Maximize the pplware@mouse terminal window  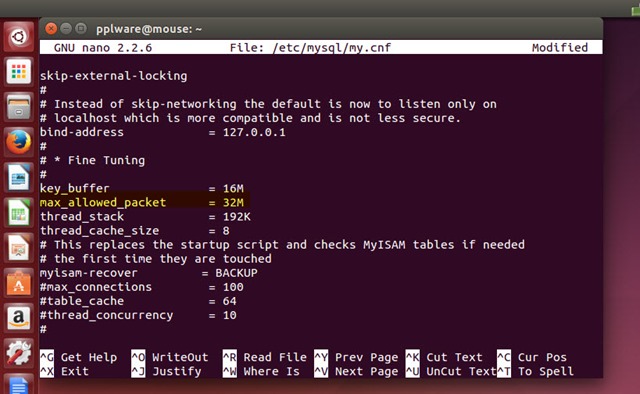click(x=81, y=29)
